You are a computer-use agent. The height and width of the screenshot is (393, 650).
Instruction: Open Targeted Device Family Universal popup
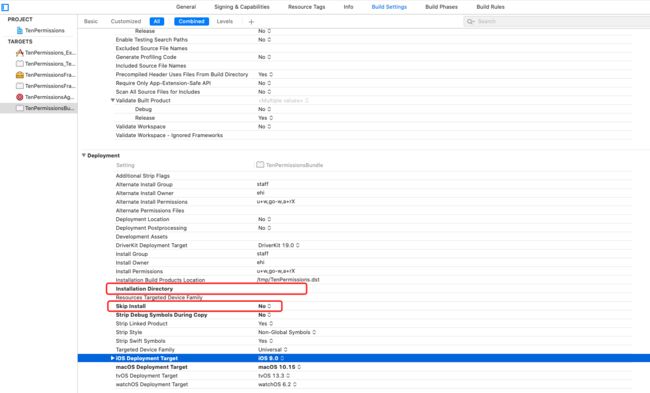(x=272, y=350)
